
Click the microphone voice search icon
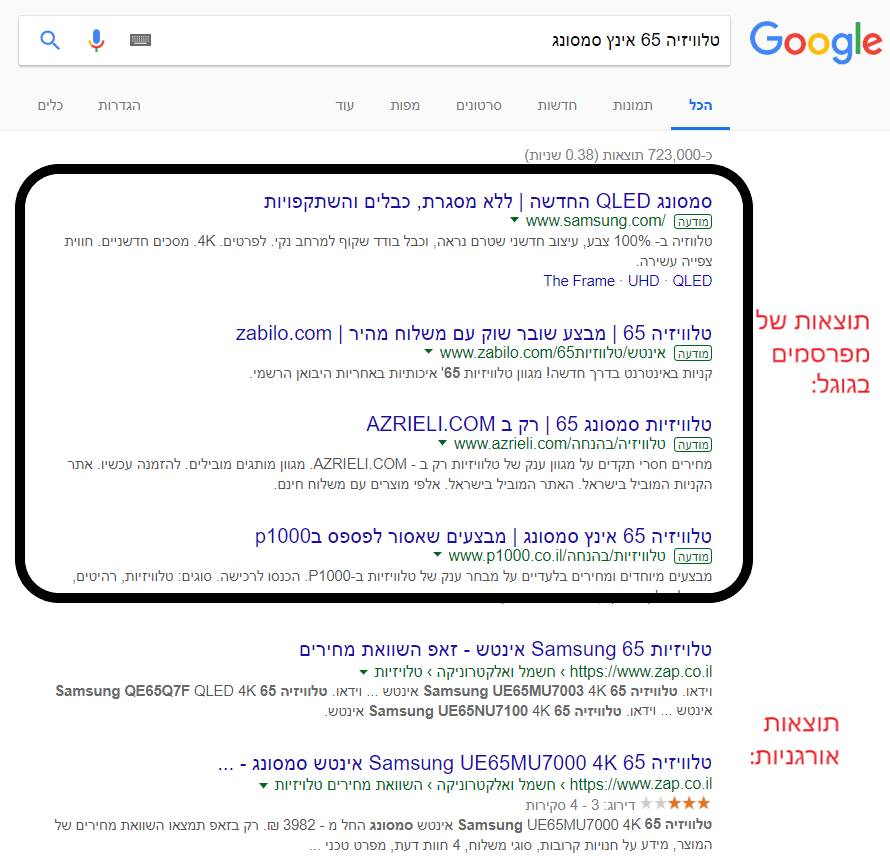coord(96,40)
